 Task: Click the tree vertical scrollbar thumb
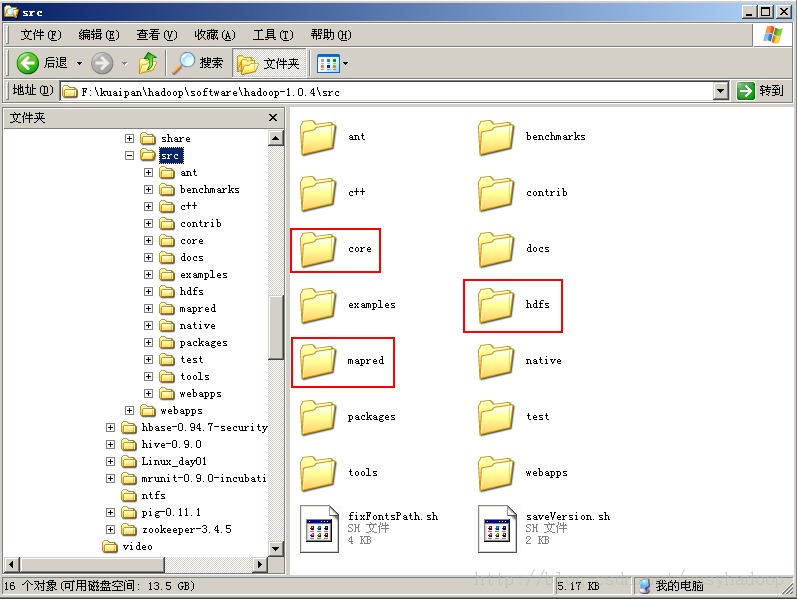coord(275,327)
